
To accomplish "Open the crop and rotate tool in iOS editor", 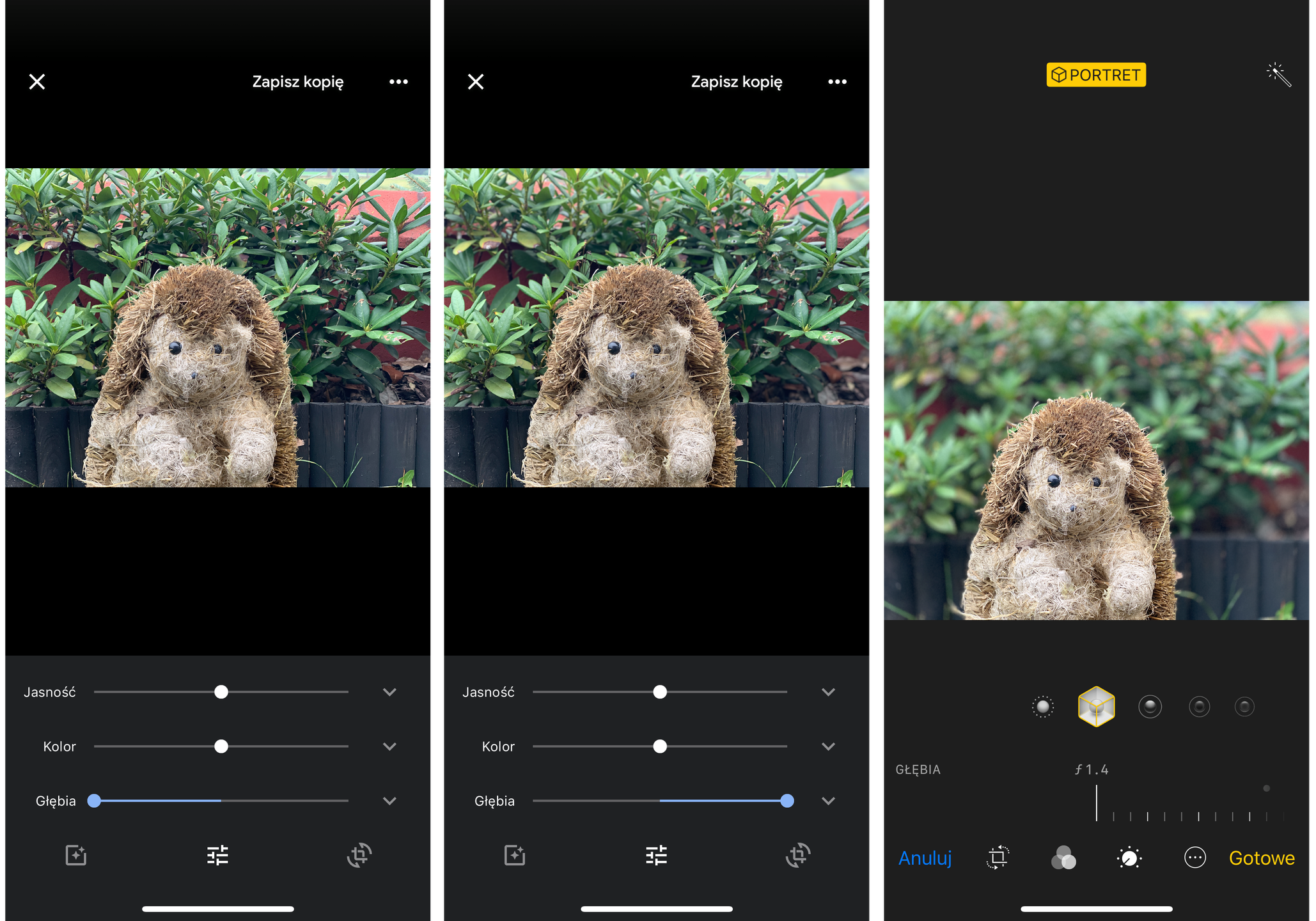I will 998,858.
